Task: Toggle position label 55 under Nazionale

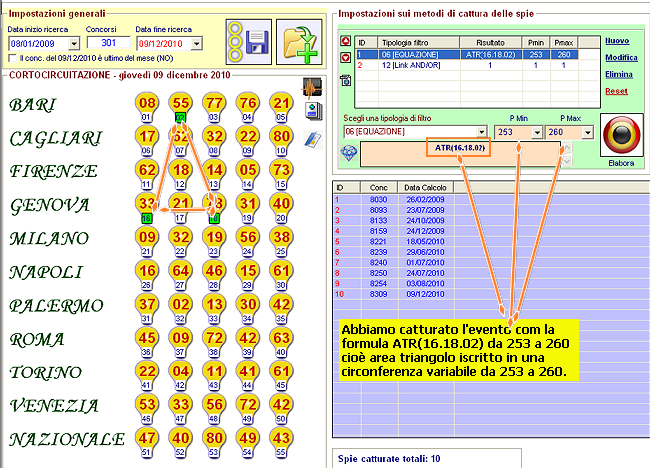Action: click(x=281, y=452)
